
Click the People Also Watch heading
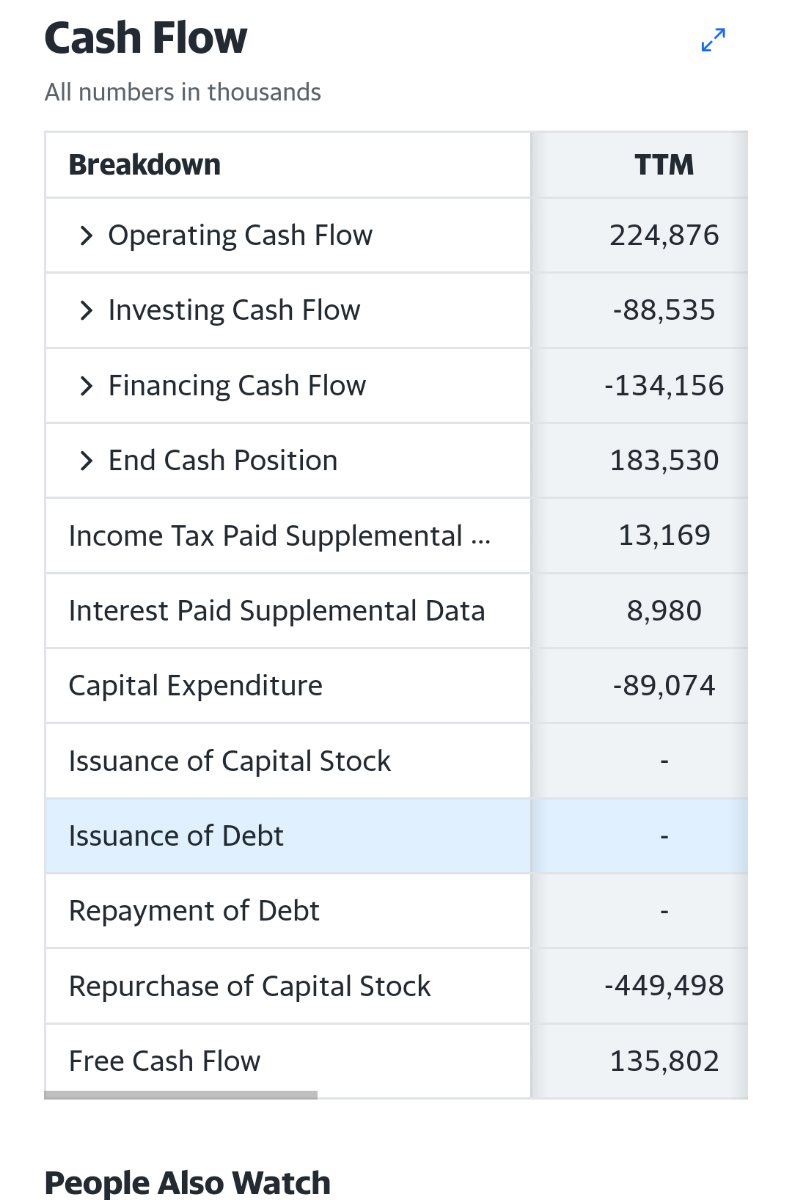click(188, 1183)
